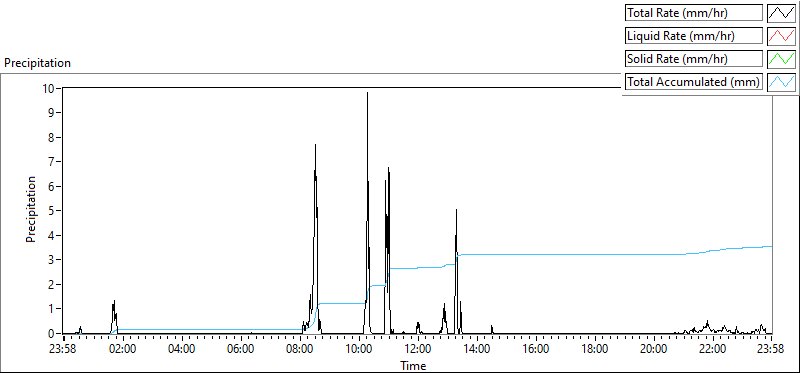Click the y-axis value 1
The image size is (800, 373).
51,309
